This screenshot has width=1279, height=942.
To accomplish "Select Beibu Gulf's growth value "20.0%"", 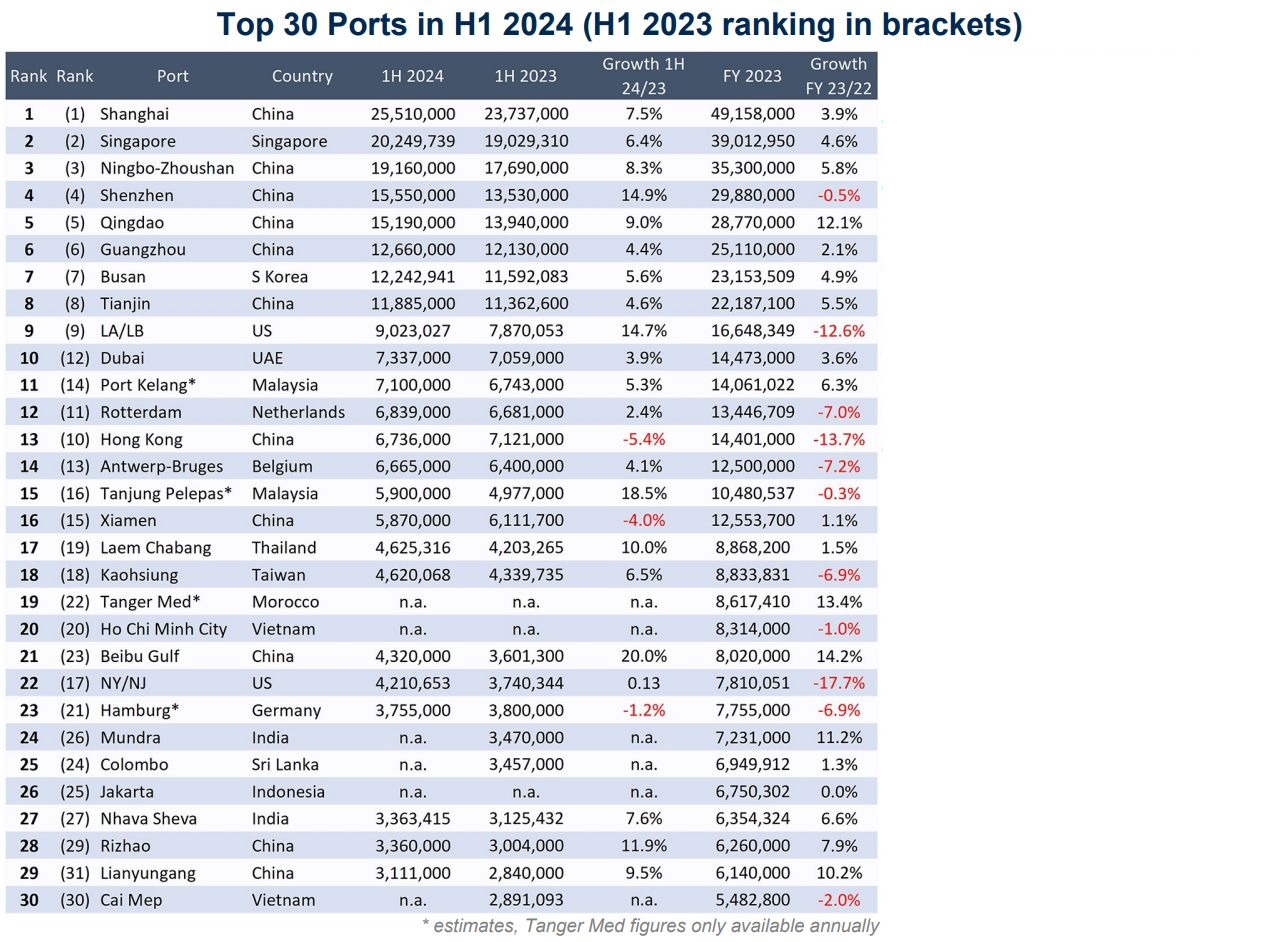I will (x=643, y=656).
